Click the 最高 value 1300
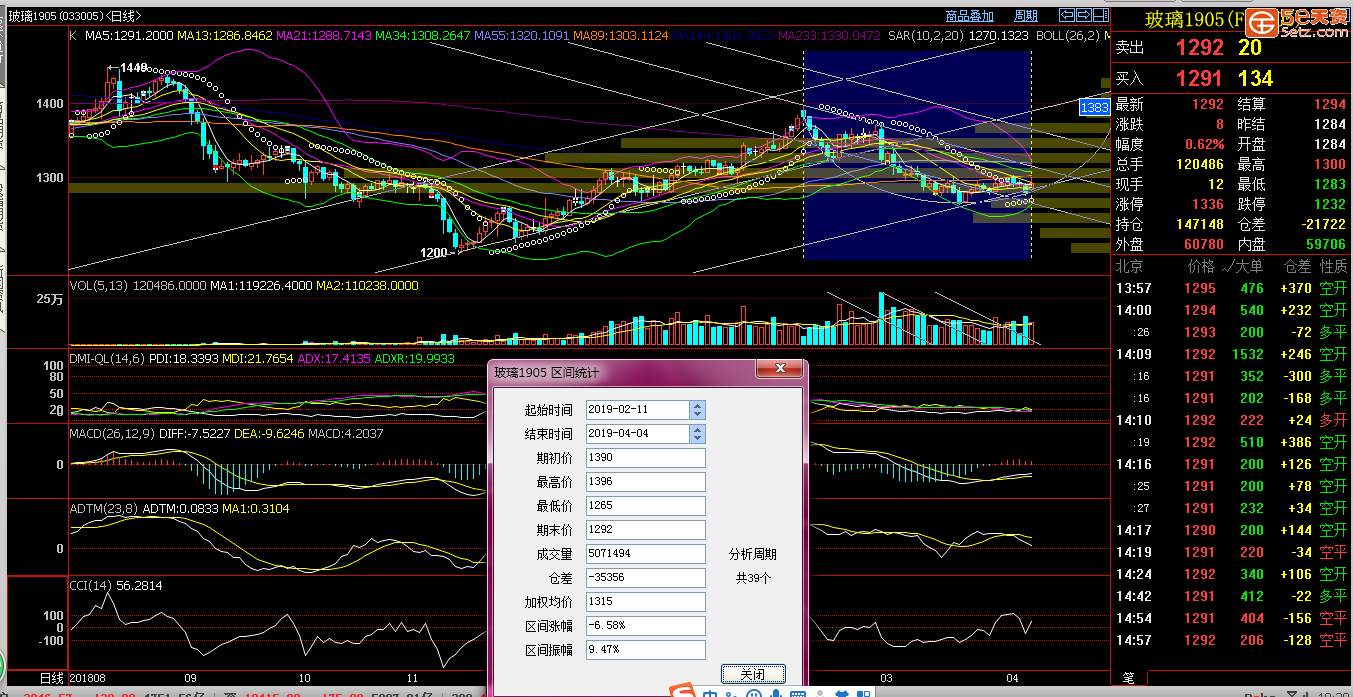The height and width of the screenshot is (697, 1353). 1329,164
